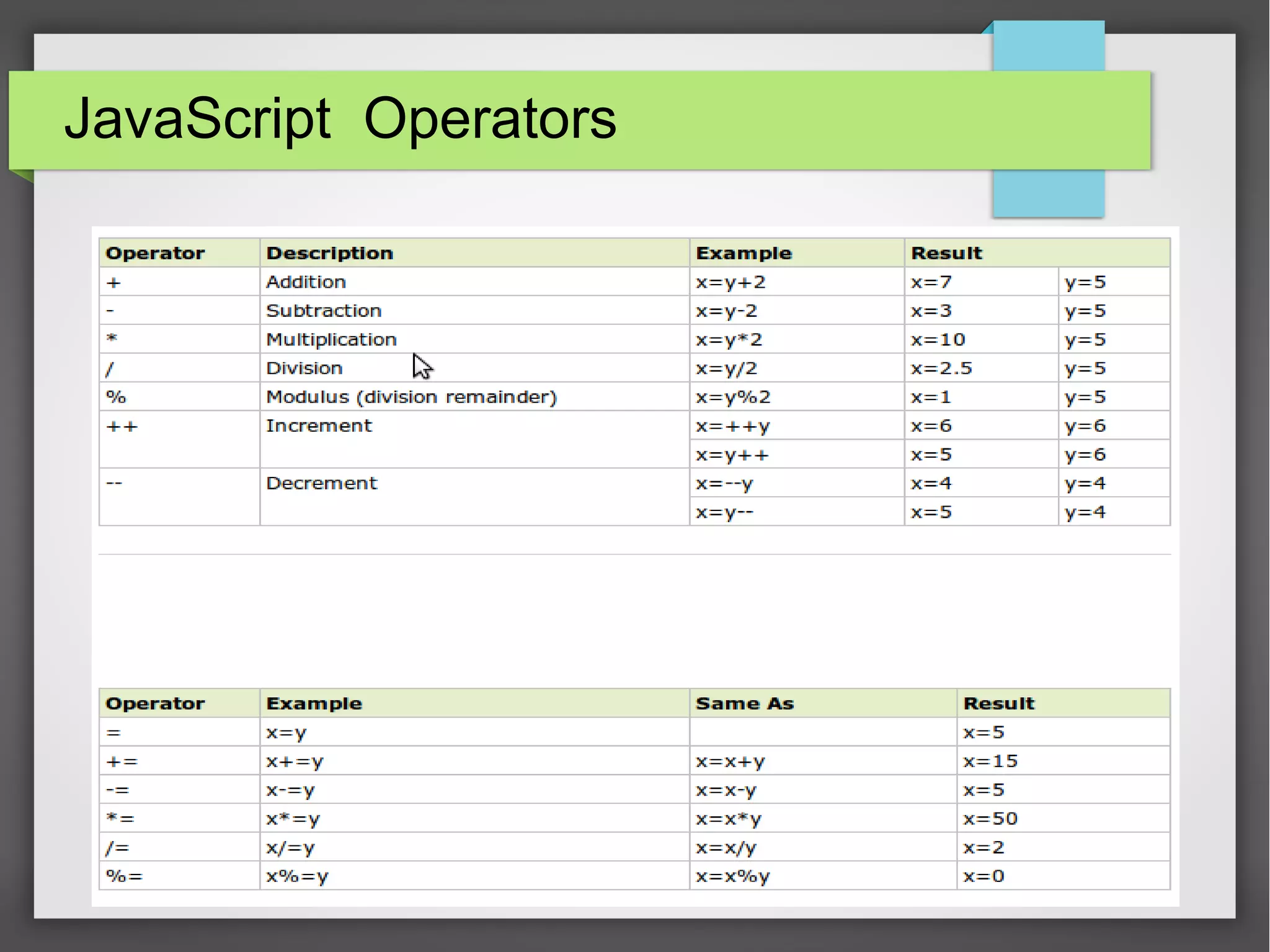Click the 'x=4' result cell

981,483
